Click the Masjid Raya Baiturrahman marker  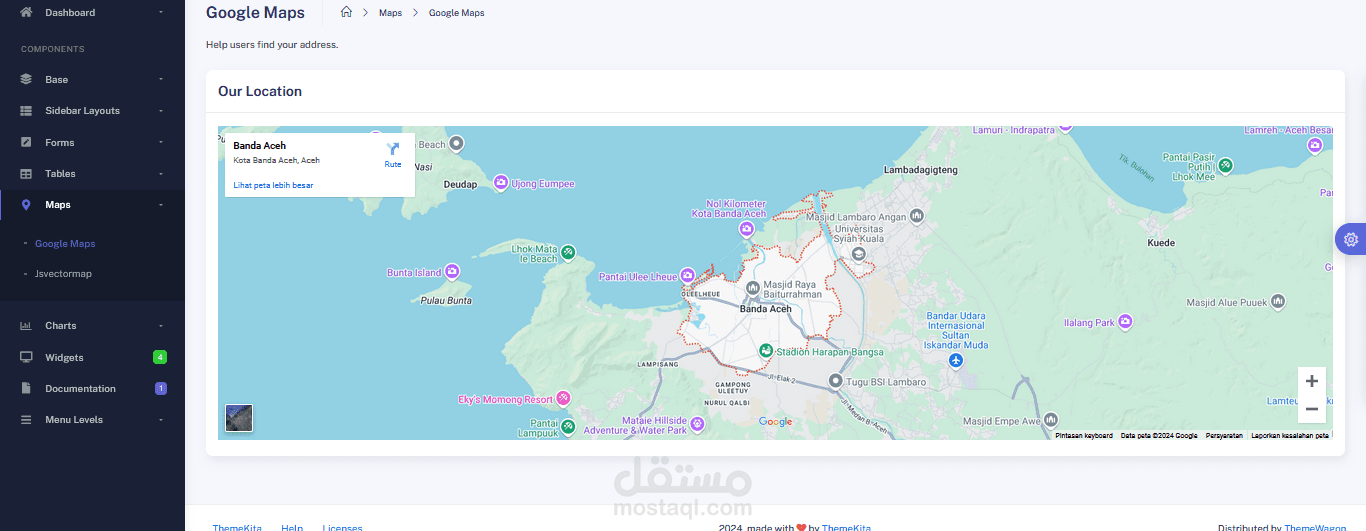click(753, 289)
